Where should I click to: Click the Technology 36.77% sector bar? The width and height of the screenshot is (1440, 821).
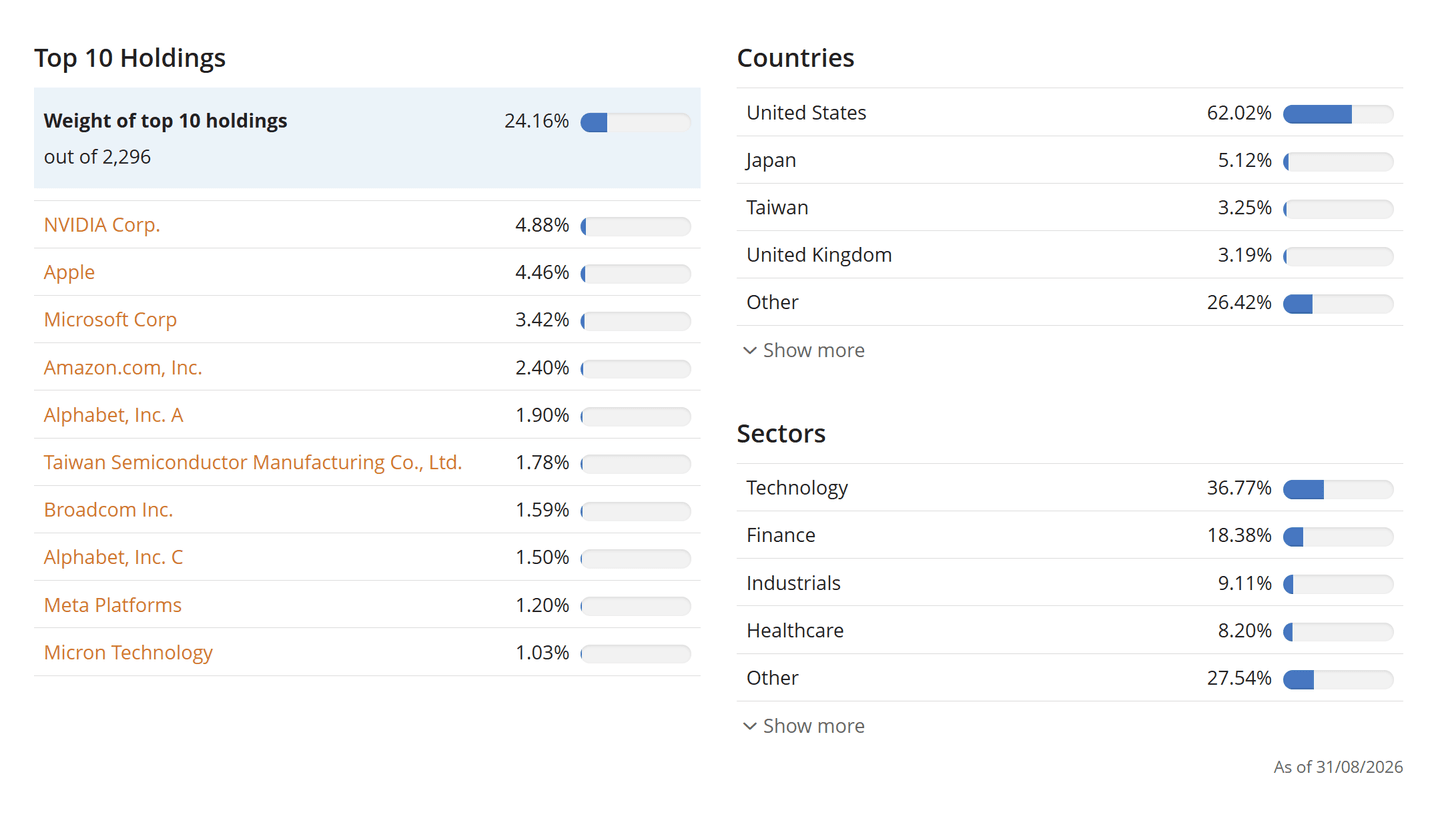(x=1338, y=489)
